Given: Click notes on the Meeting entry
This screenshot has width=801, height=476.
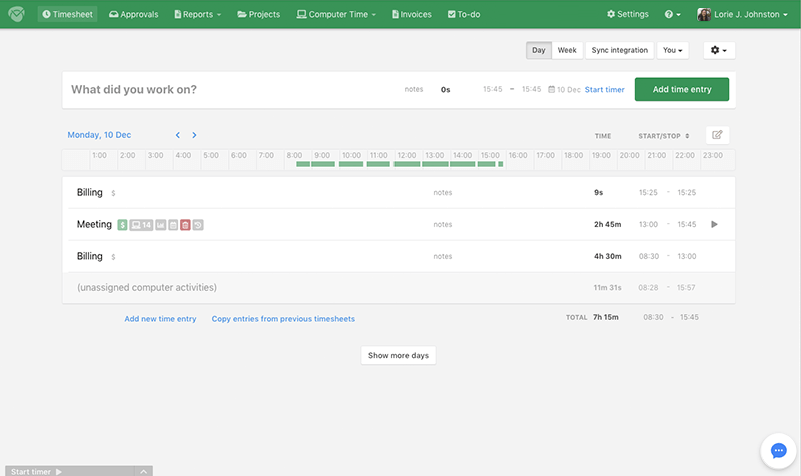Looking at the screenshot, I should pyautogui.click(x=442, y=224).
